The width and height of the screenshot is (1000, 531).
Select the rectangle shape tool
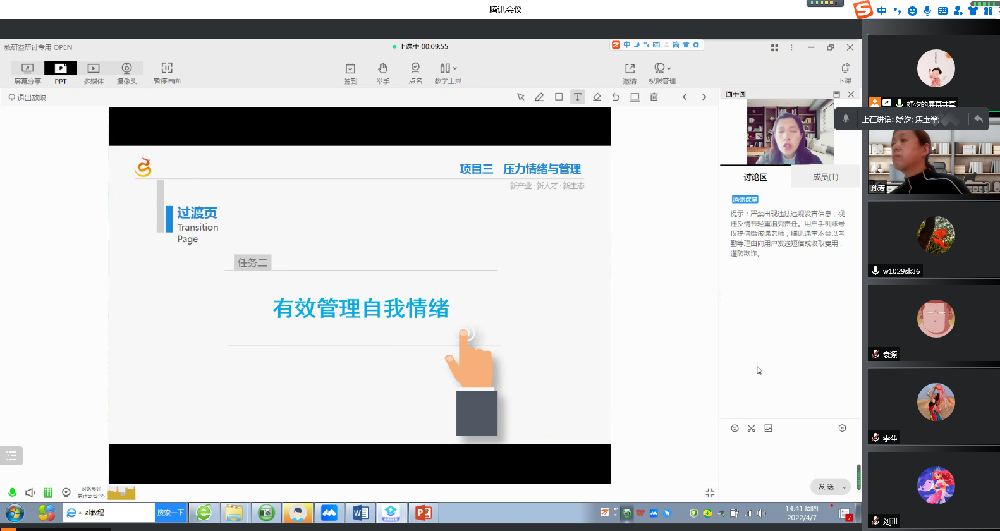click(559, 97)
